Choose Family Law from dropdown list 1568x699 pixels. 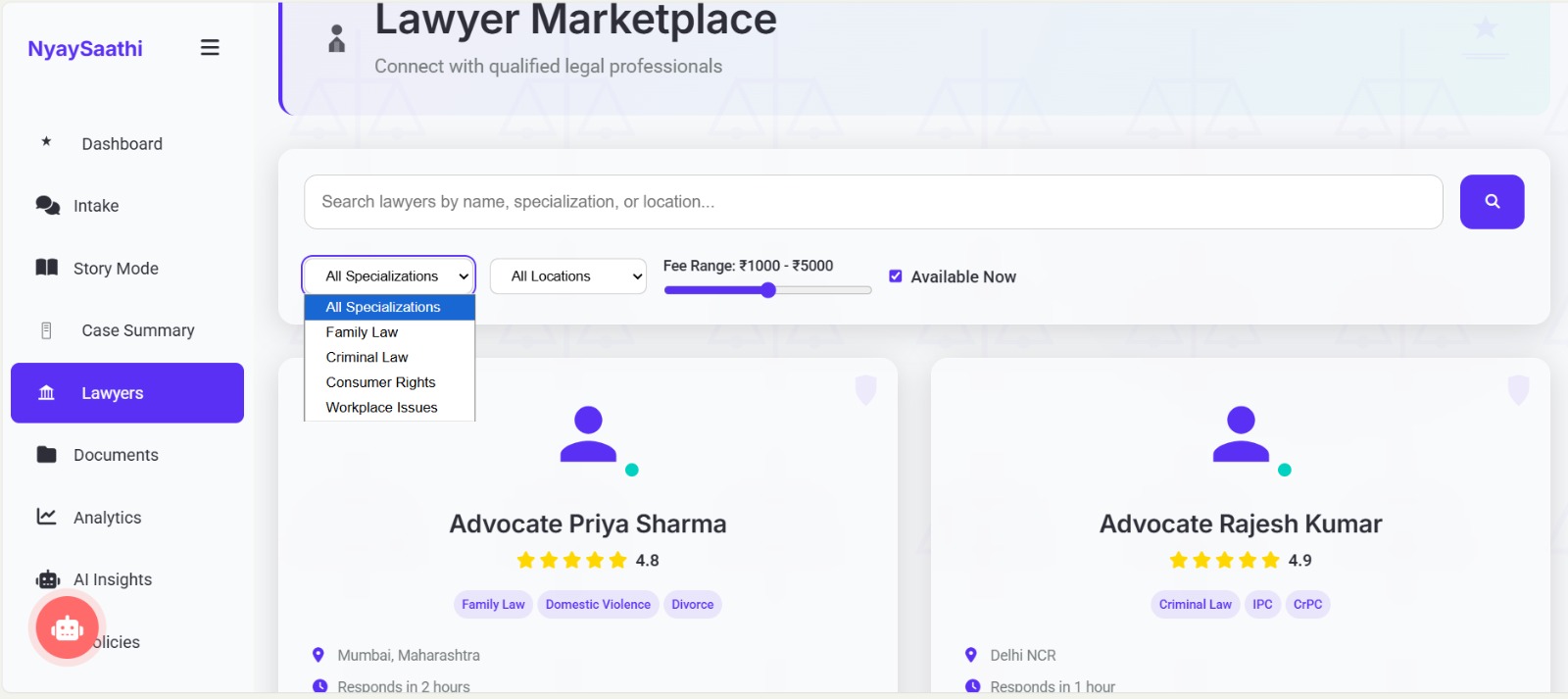pos(389,332)
